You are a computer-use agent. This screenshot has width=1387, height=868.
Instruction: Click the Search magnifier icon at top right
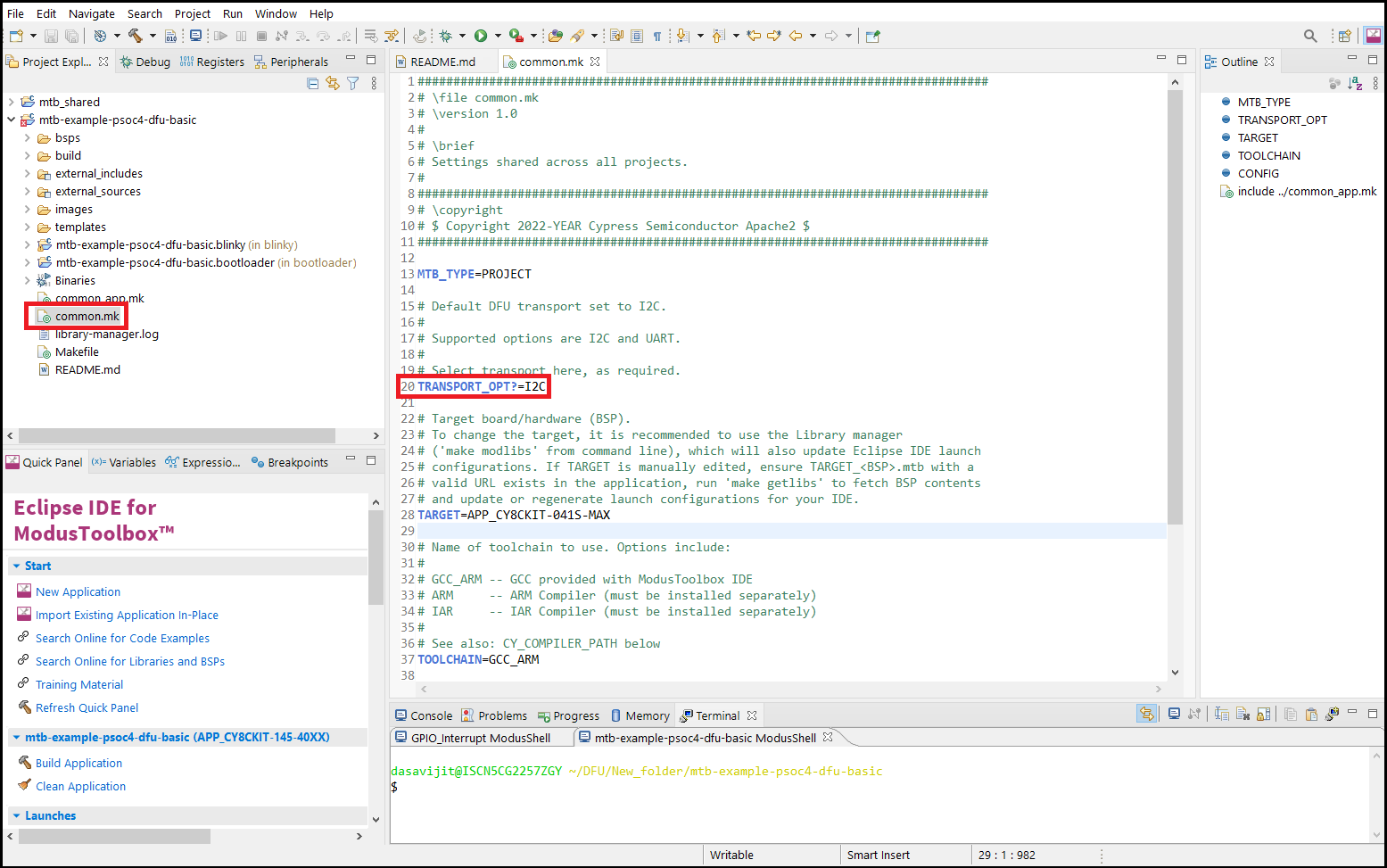click(1310, 36)
